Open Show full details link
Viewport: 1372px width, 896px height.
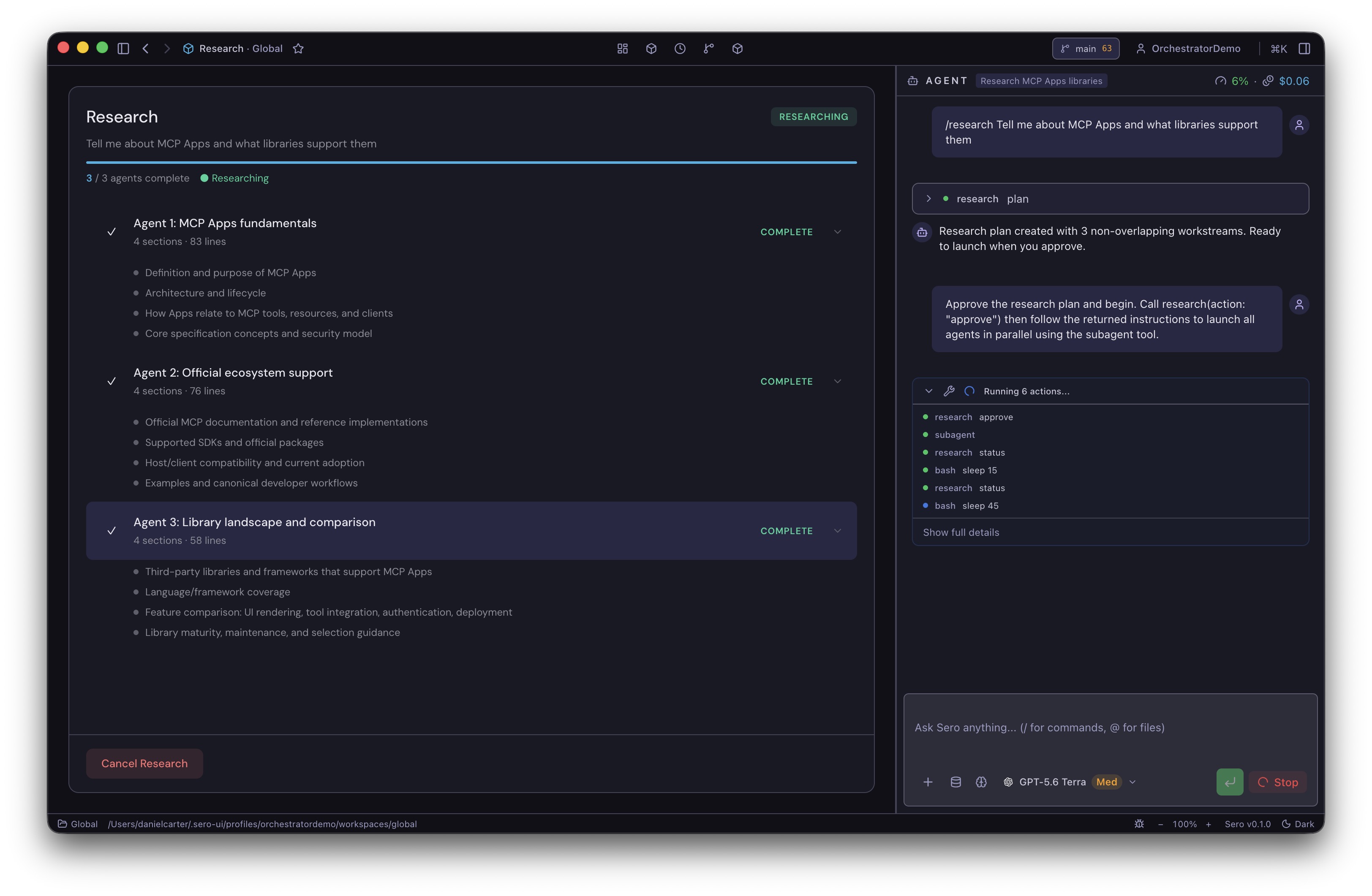click(x=961, y=532)
